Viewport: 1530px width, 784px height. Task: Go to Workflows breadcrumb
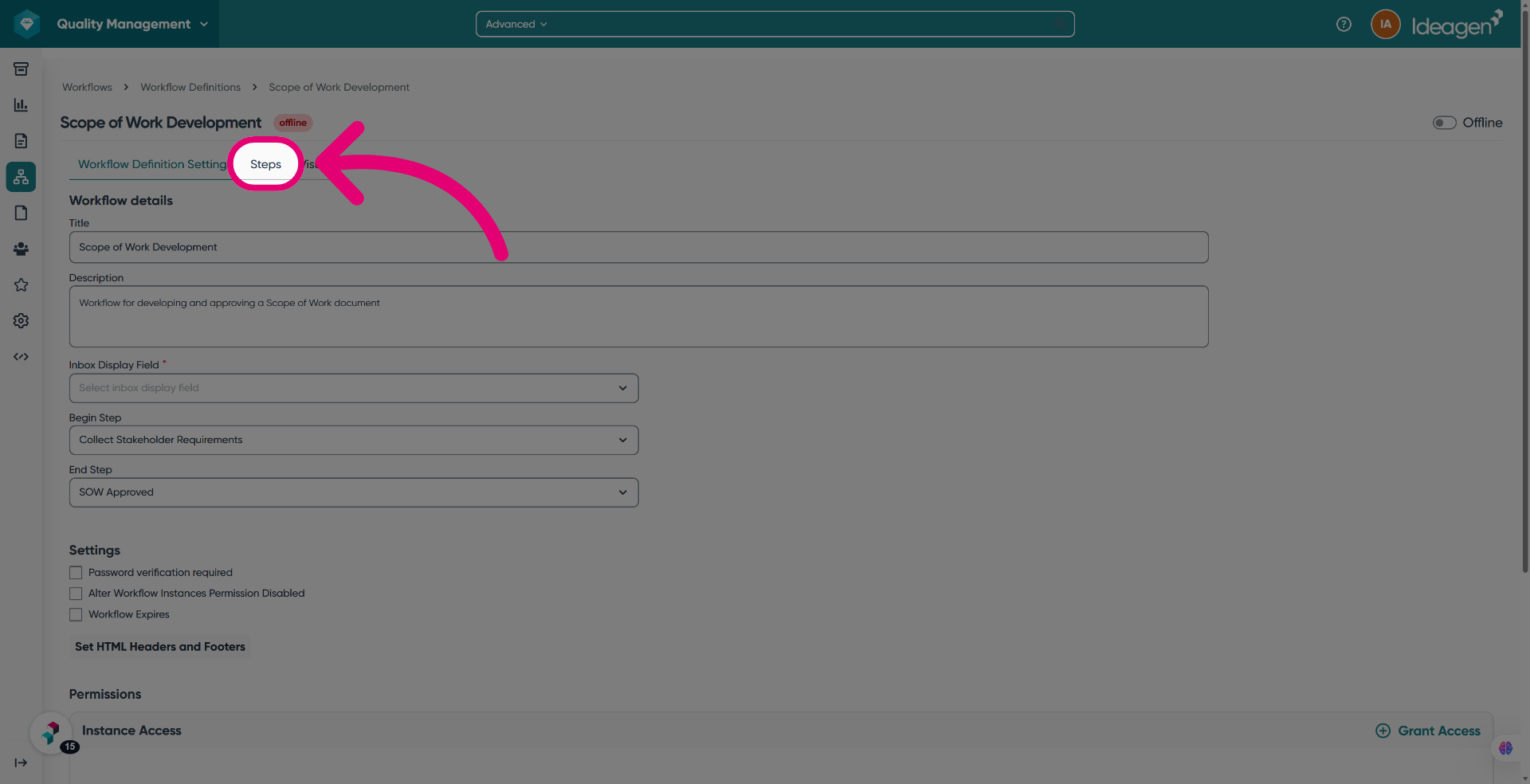pyautogui.click(x=87, y=88)
